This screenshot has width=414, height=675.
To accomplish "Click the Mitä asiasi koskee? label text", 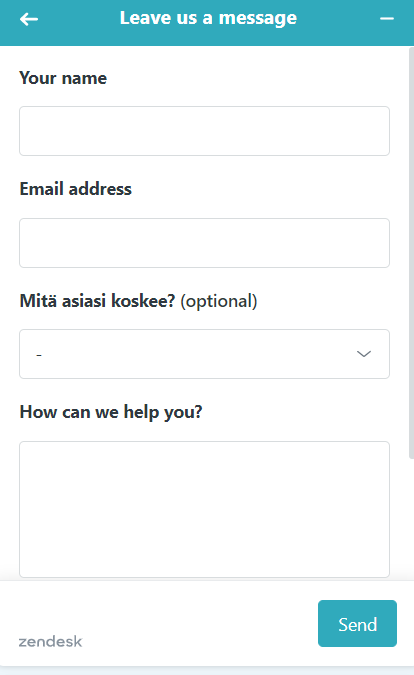I will coord(97,300).
